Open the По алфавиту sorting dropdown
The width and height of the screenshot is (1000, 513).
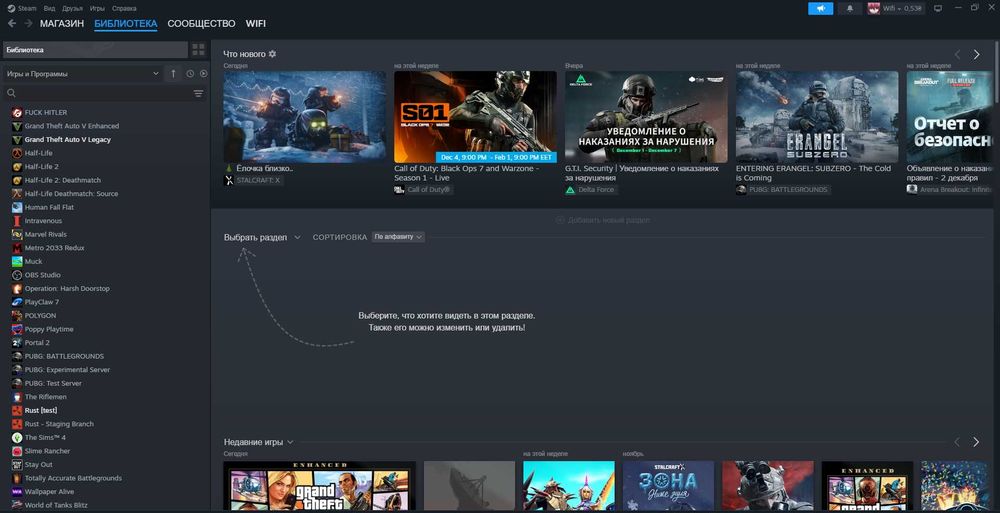[x=399, y=237]
